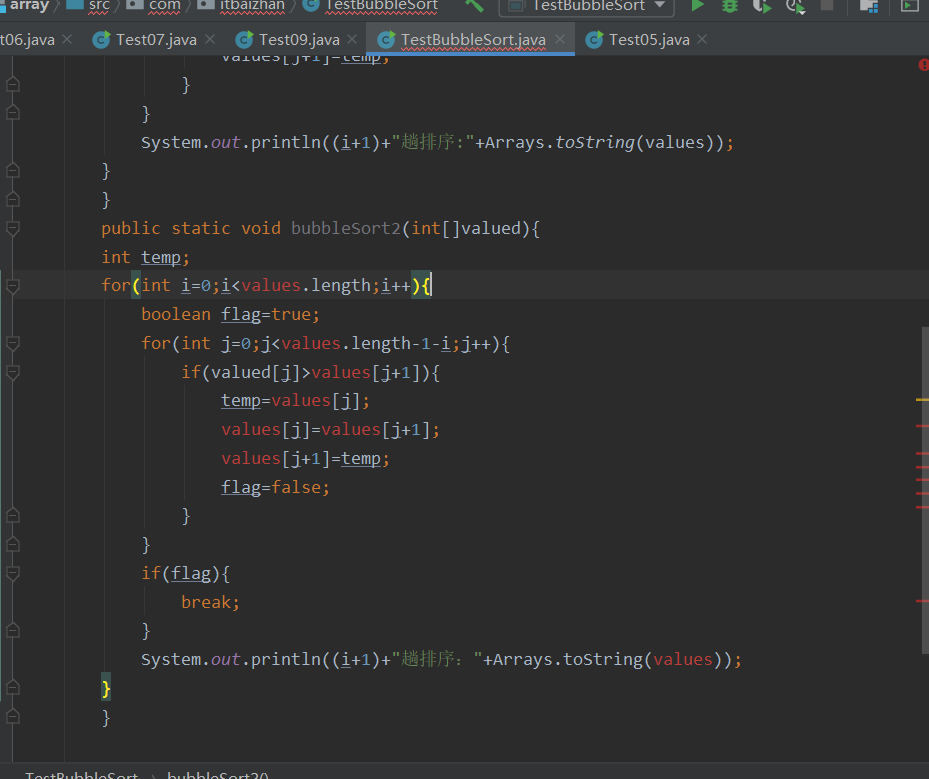The height and width of the screenshot is (779, 929).
Task: Click 'for(int j=0;' inner loop header
Action: [201, 344]
